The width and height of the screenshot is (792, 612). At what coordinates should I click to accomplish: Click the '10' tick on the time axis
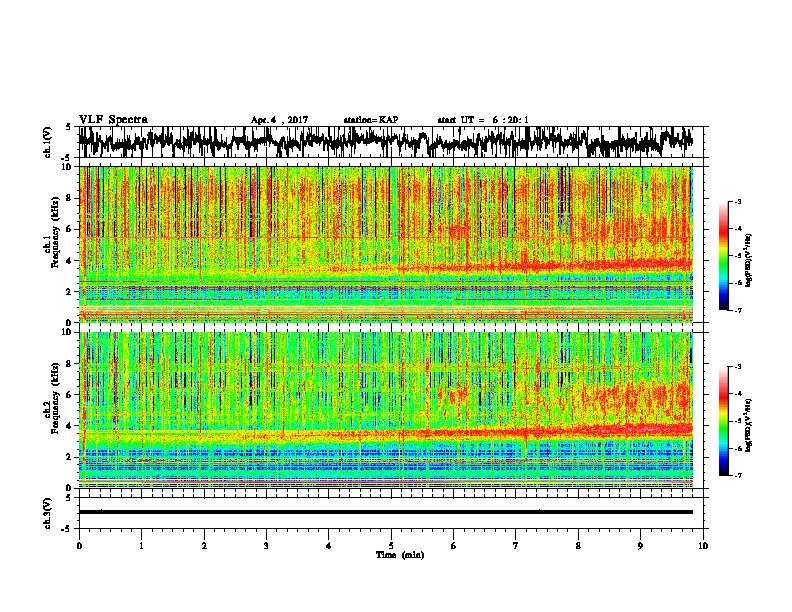click(703, 546)
